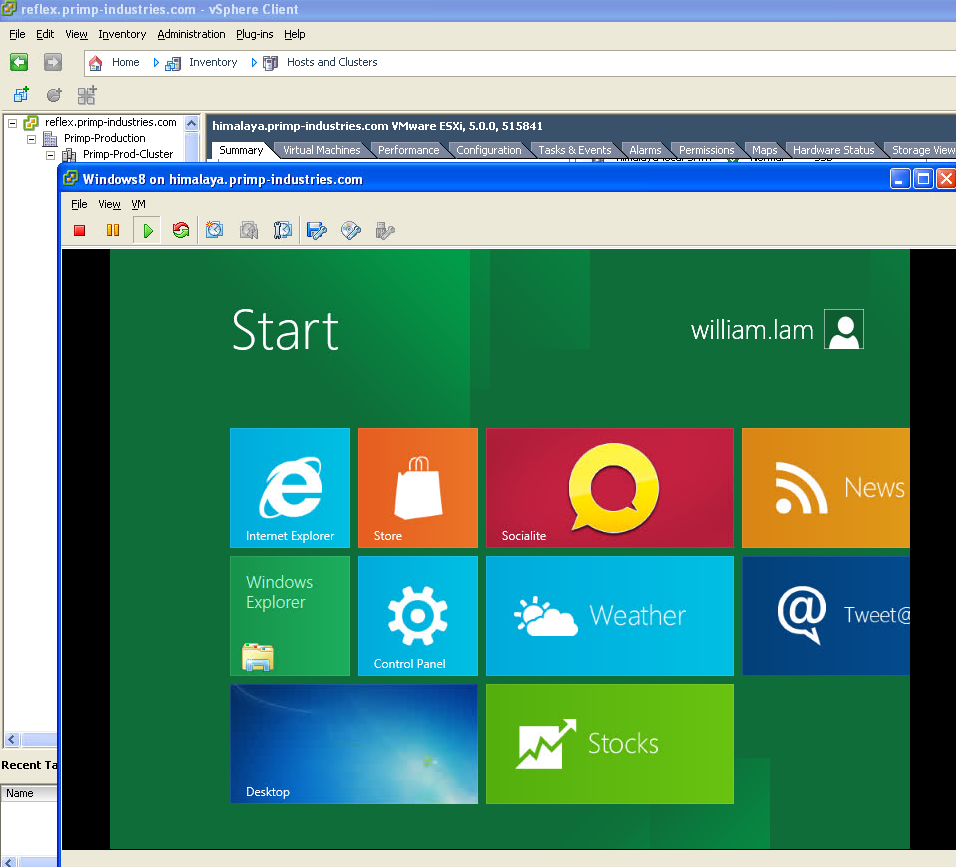Viewport: 956px width, 867px height.
Task: Open the Desktop tile
Action: [x=354, y=744]
